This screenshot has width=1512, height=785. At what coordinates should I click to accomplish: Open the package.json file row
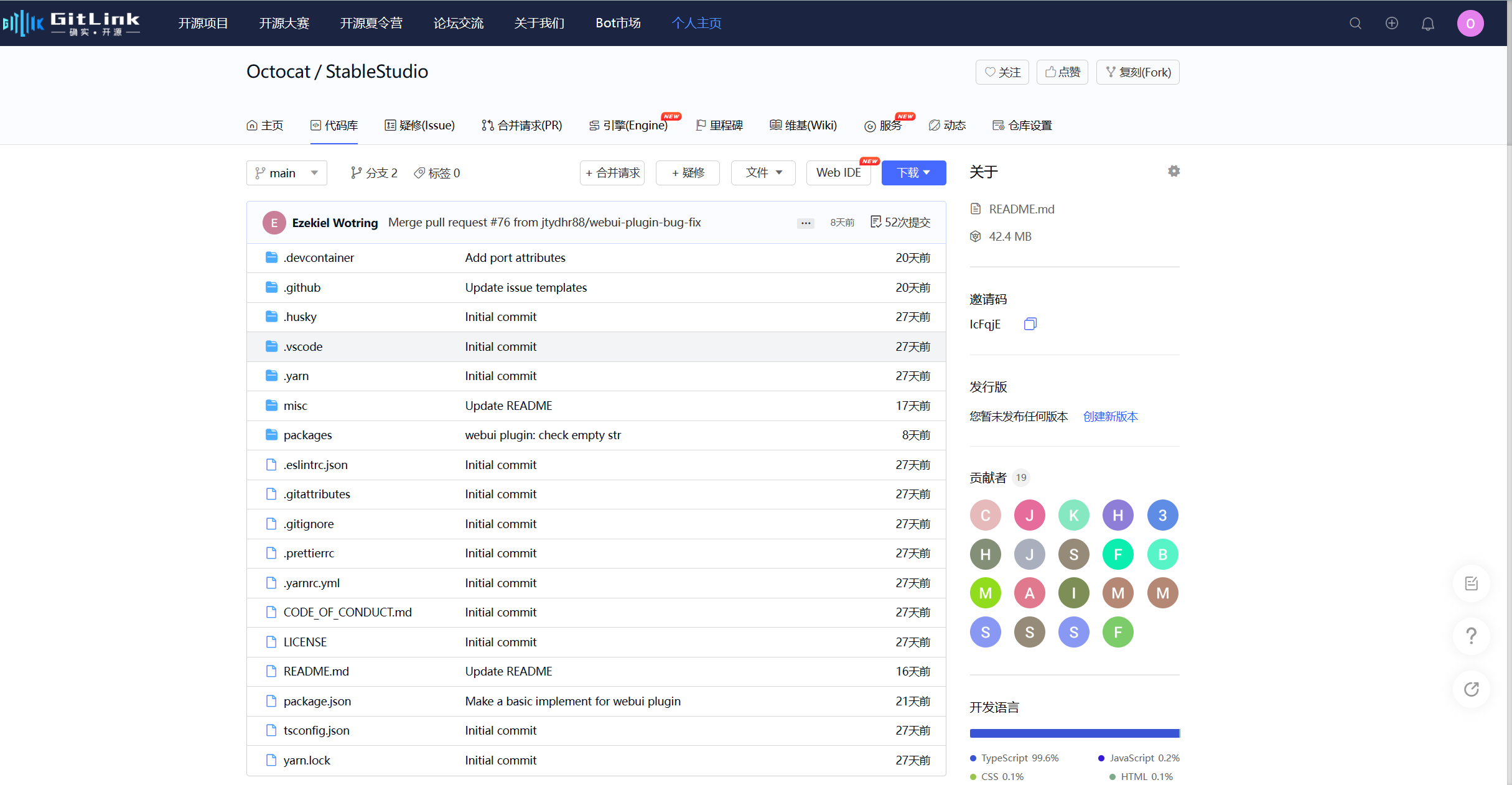596,701
